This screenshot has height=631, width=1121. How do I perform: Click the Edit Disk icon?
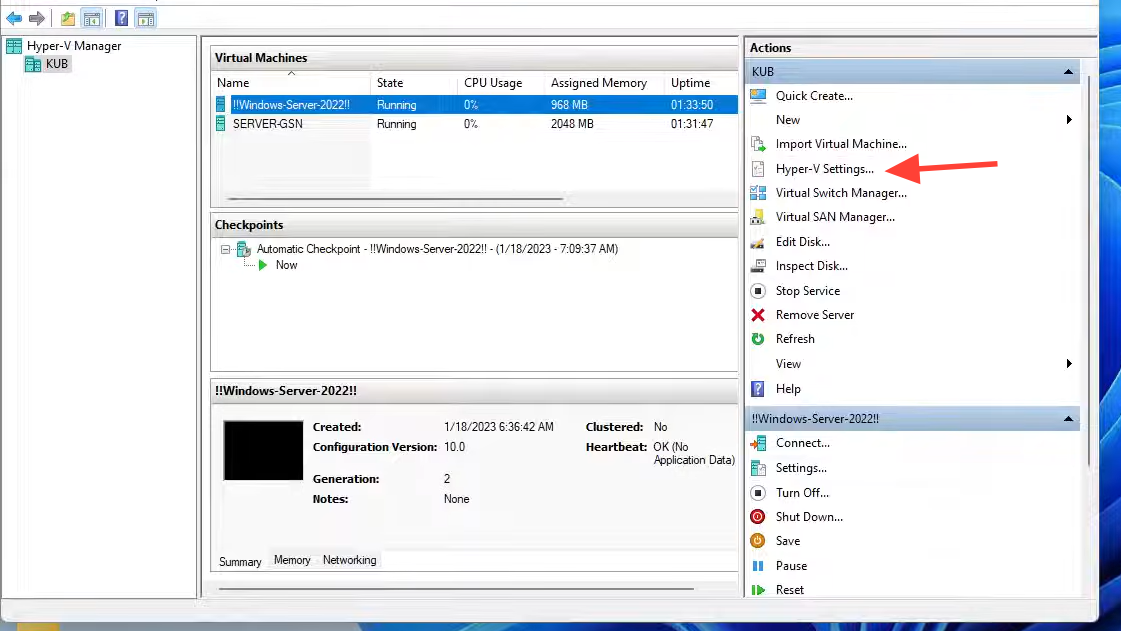pos(758,242)
